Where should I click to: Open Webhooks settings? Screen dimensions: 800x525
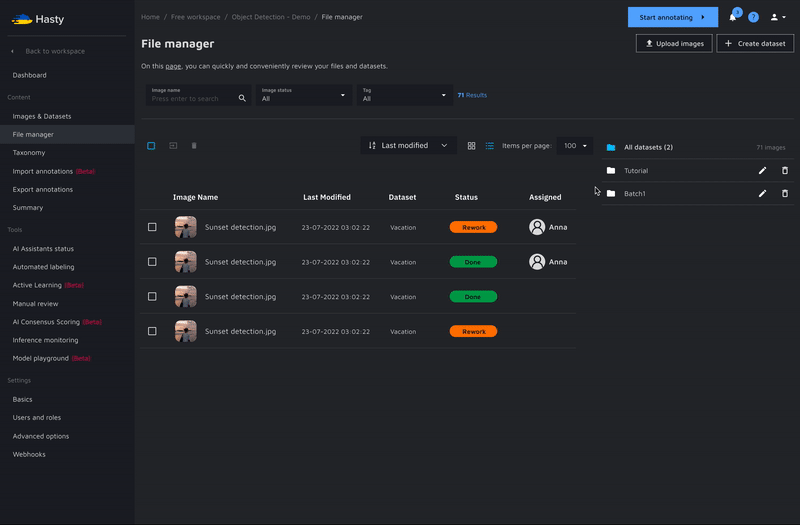click(x=29, y=454)
